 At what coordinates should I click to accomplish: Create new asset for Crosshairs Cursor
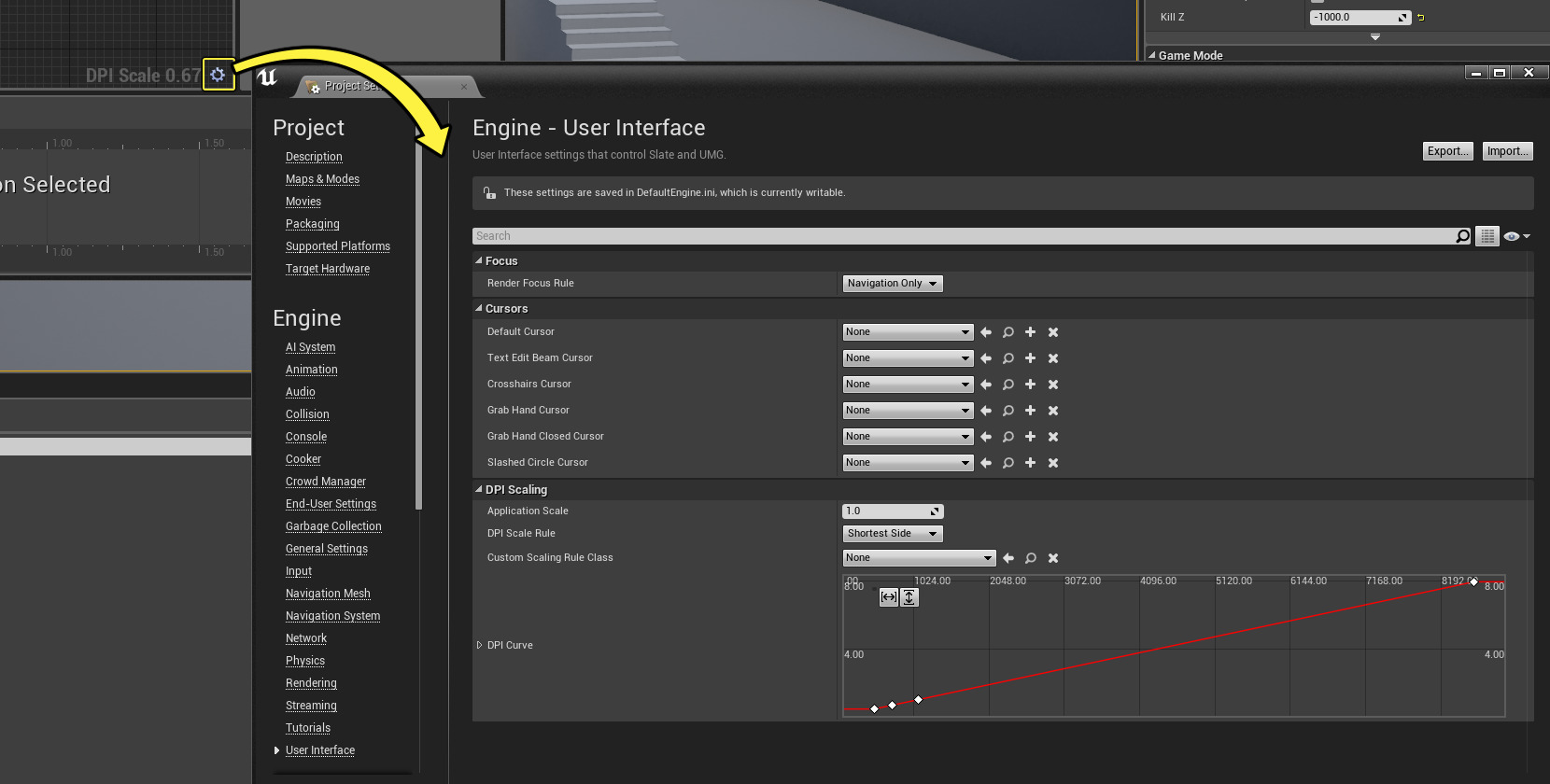[x=1031, y=385]
